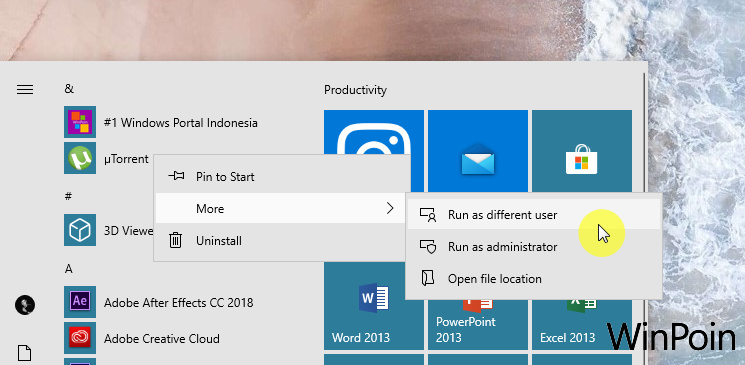Open the 3D Viewer cube icon

(x=80, y=230)
